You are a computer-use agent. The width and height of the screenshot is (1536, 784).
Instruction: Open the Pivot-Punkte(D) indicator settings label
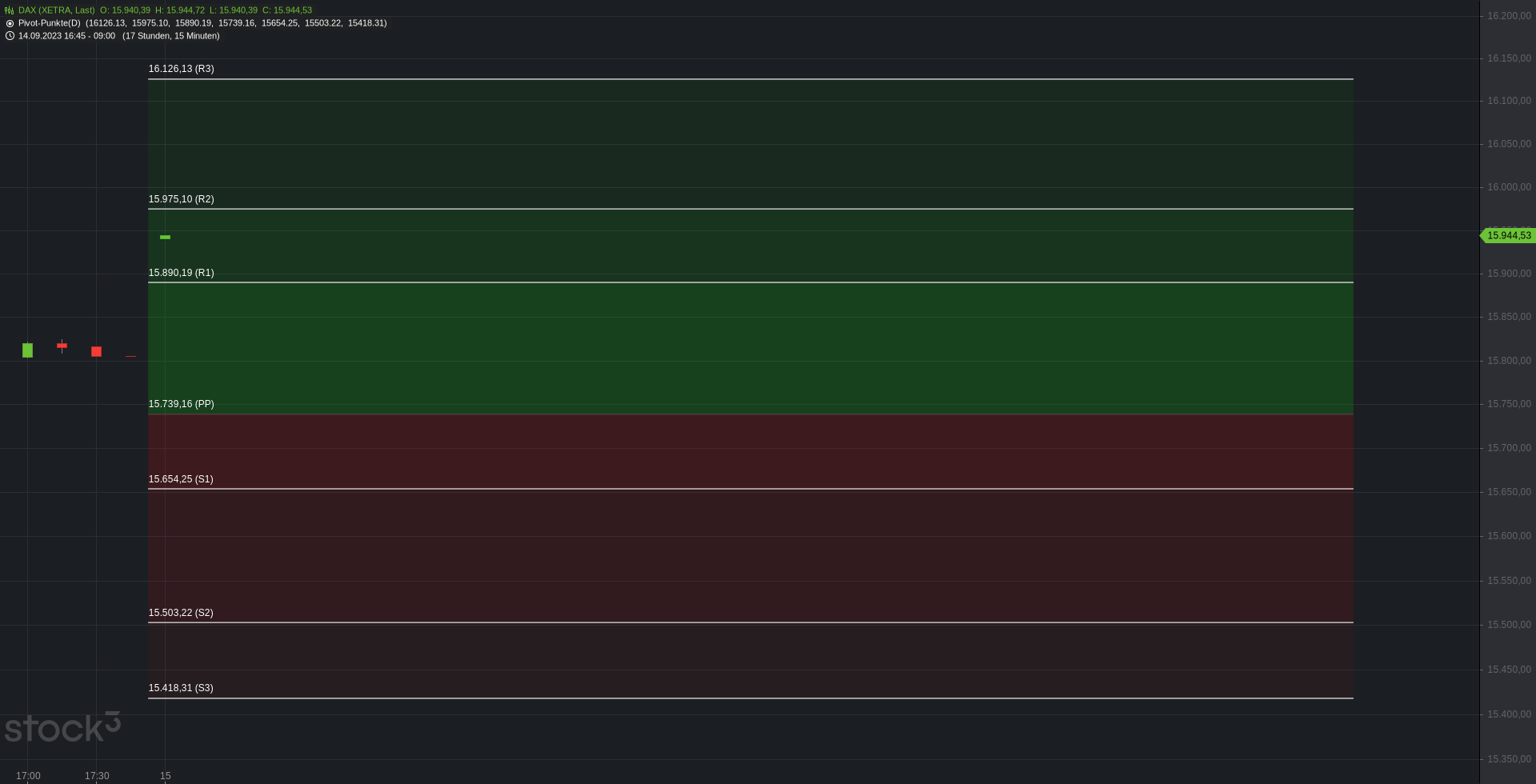[x=50, y=23]
